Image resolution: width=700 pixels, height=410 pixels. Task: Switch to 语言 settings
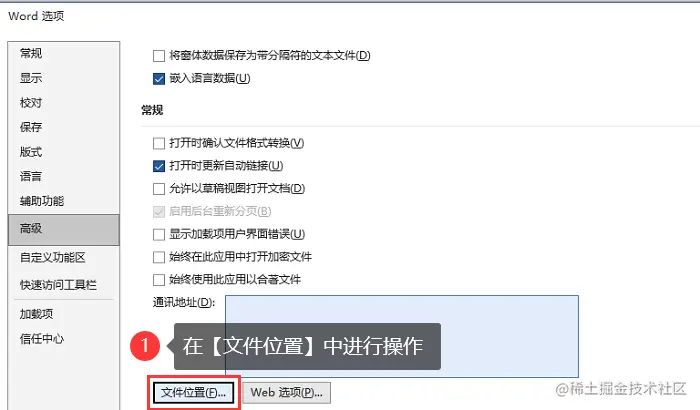[x=31, y=176]
